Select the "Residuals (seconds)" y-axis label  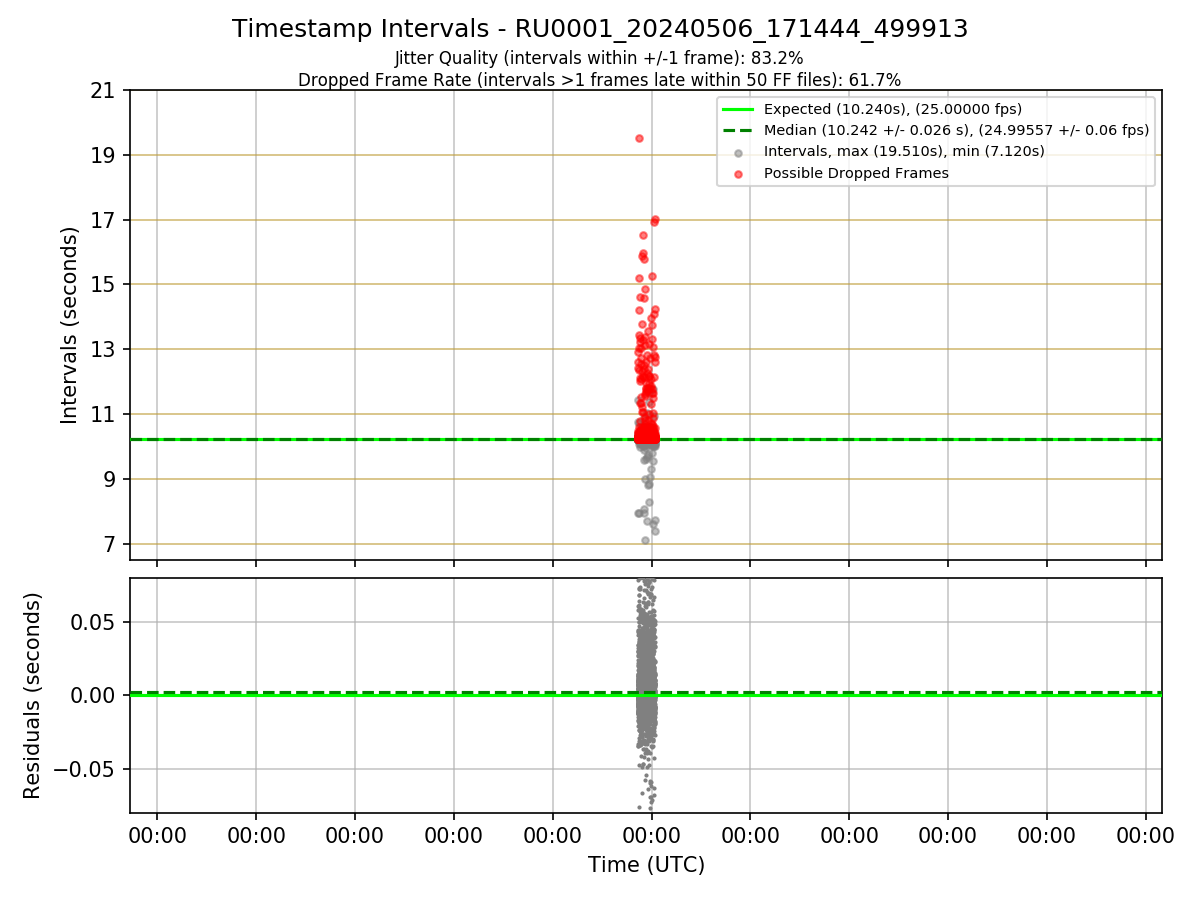point(33,695)
